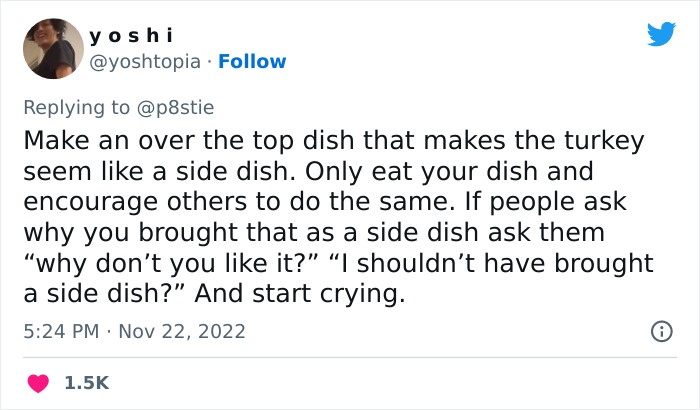
Task: Click the Twitter bird logo
Action: (661, 35)
